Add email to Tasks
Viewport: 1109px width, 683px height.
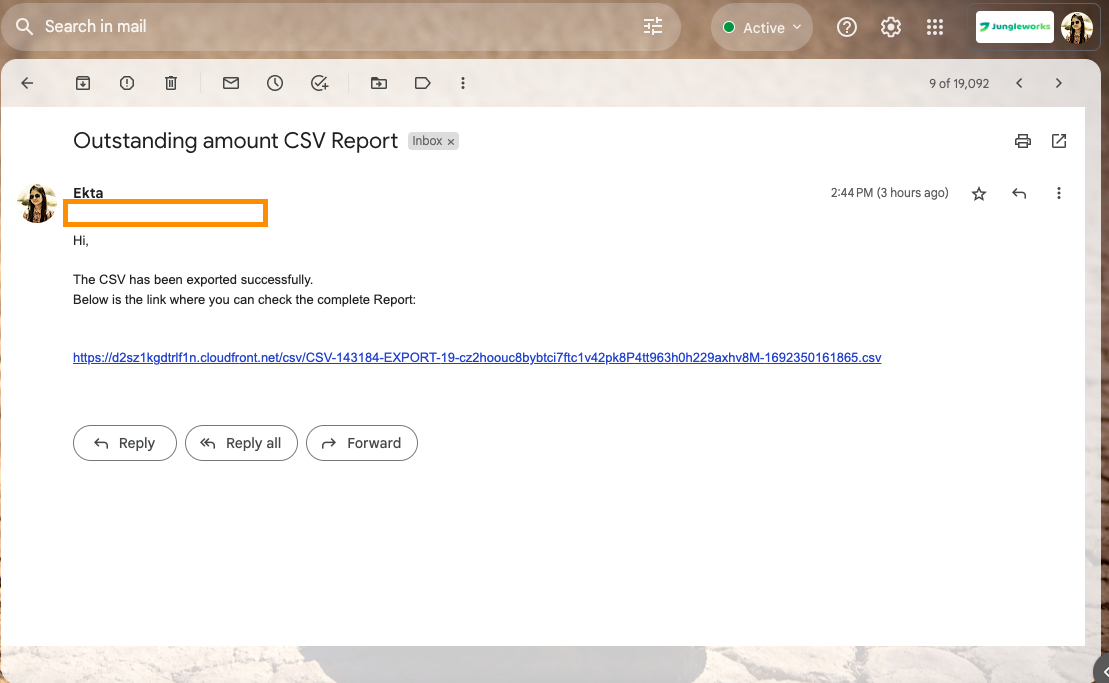pyautogui.click(x=319, y=83)
